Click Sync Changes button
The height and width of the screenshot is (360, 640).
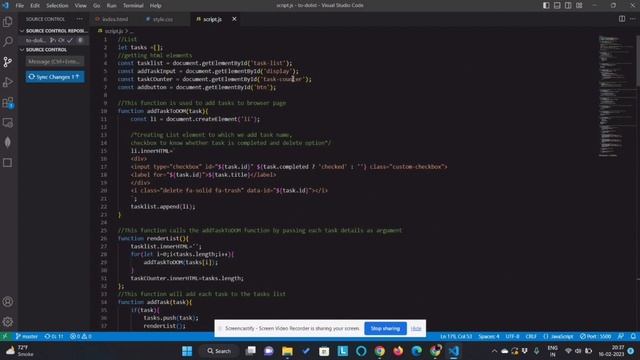point(55,77)
